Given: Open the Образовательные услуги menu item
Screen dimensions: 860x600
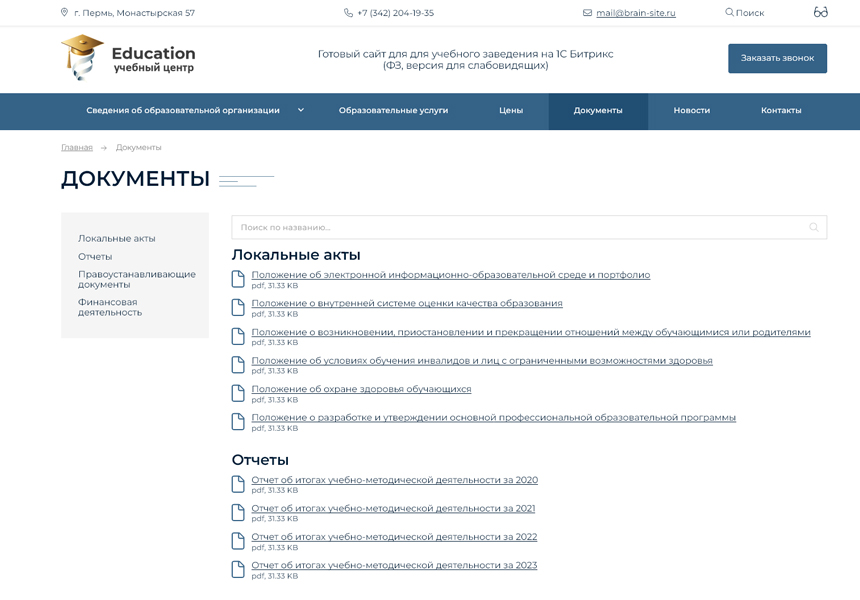Looking at the screenshot, I should pos(393,111).
